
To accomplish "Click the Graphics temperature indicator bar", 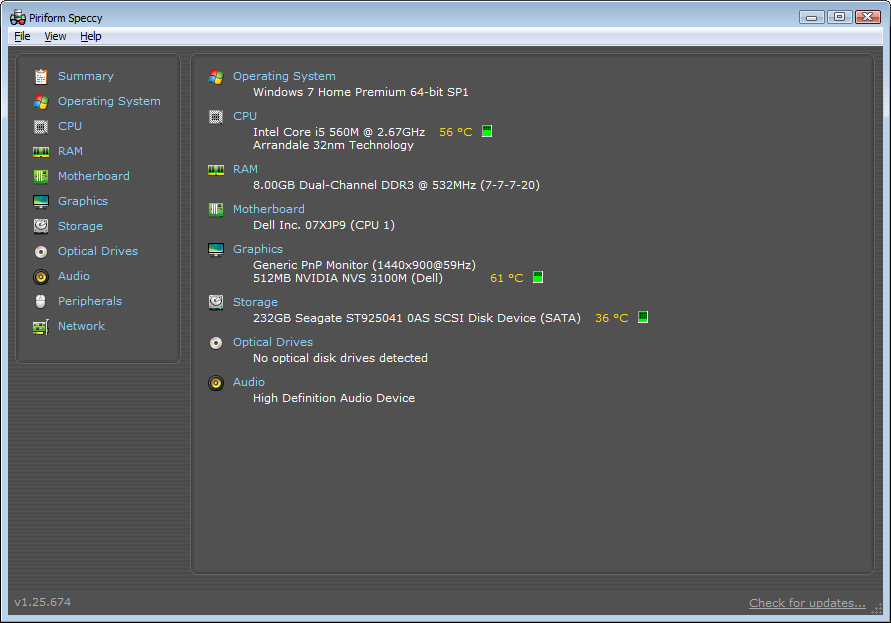I will tap(537, 277).
